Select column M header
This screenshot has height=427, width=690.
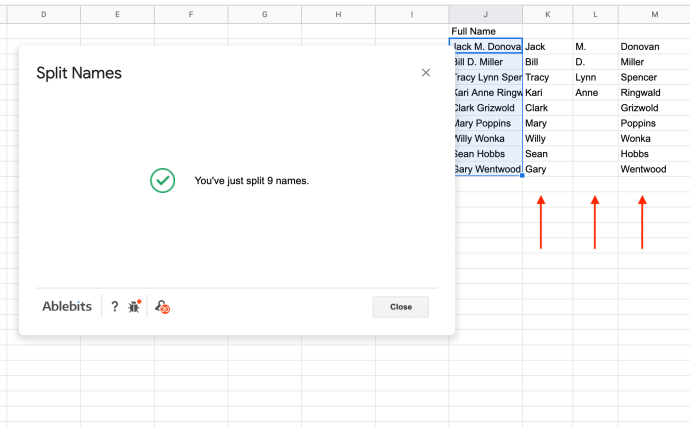click(x=654, y=14)
